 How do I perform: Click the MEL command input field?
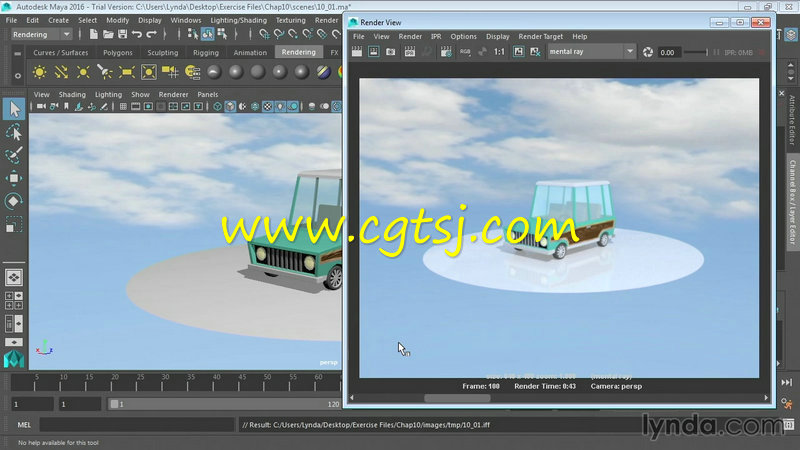tap(137, 424)
